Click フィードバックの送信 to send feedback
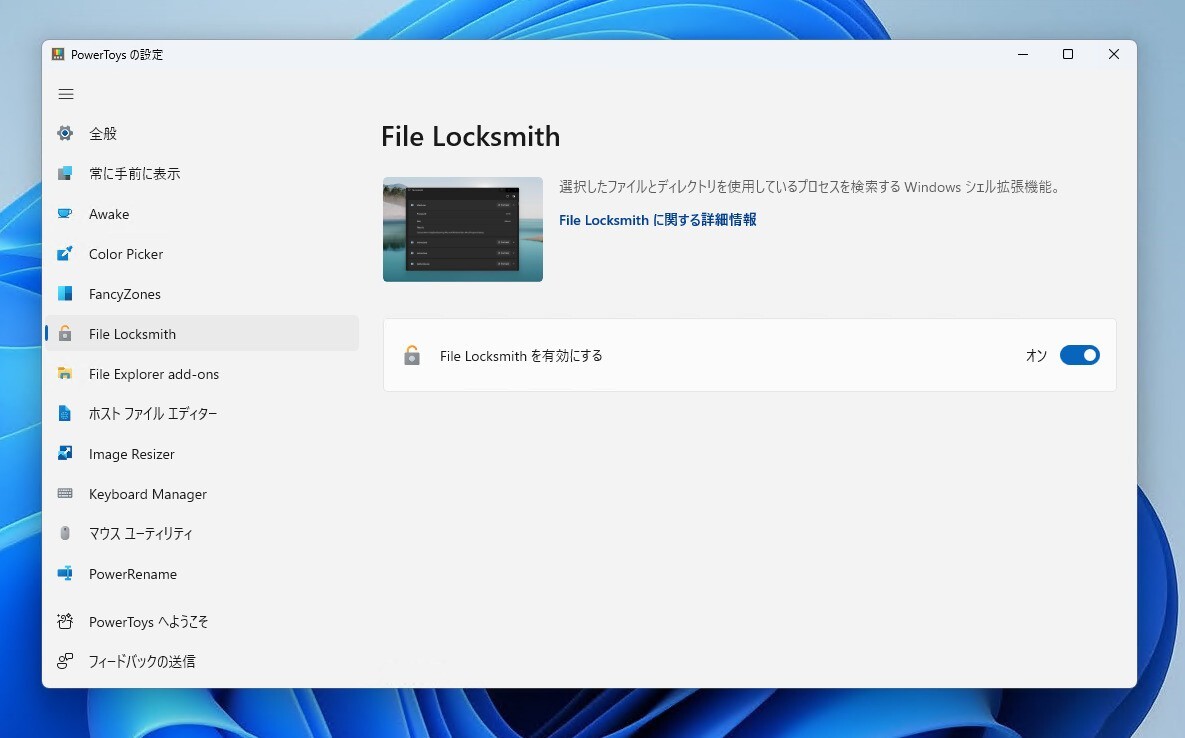The width and height of the screenshot is (1185, 738). pyautogui.click(x=142, y=661)
